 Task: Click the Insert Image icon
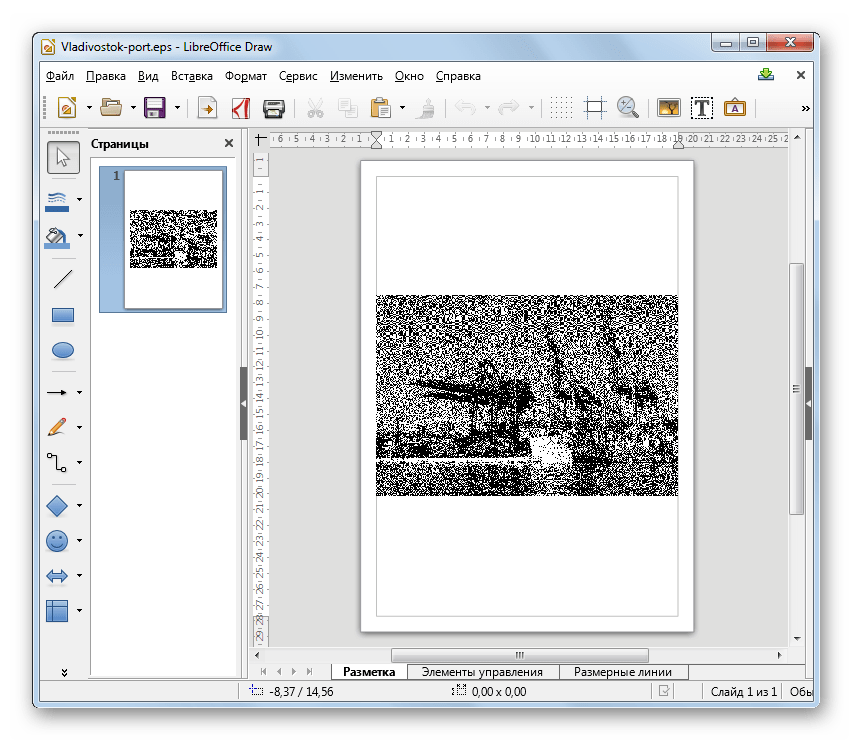coord(669,107)
